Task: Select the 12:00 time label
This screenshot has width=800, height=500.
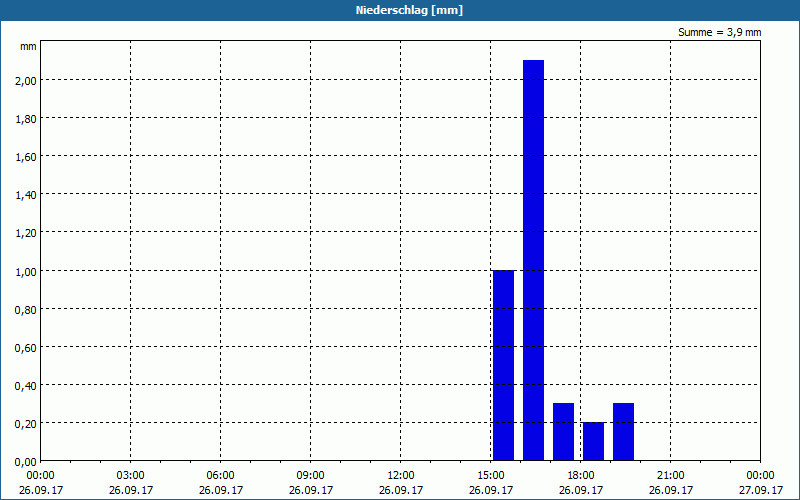Action: (x=401, y=476)
